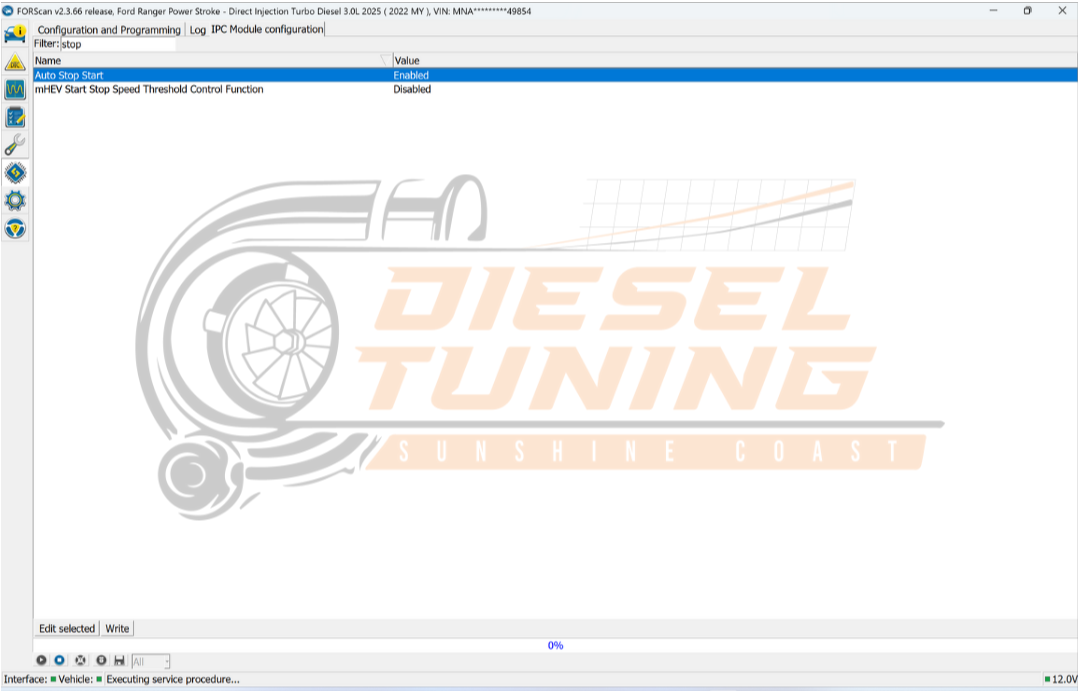Open the Vehicle information panel

click(x=14, y=34)
